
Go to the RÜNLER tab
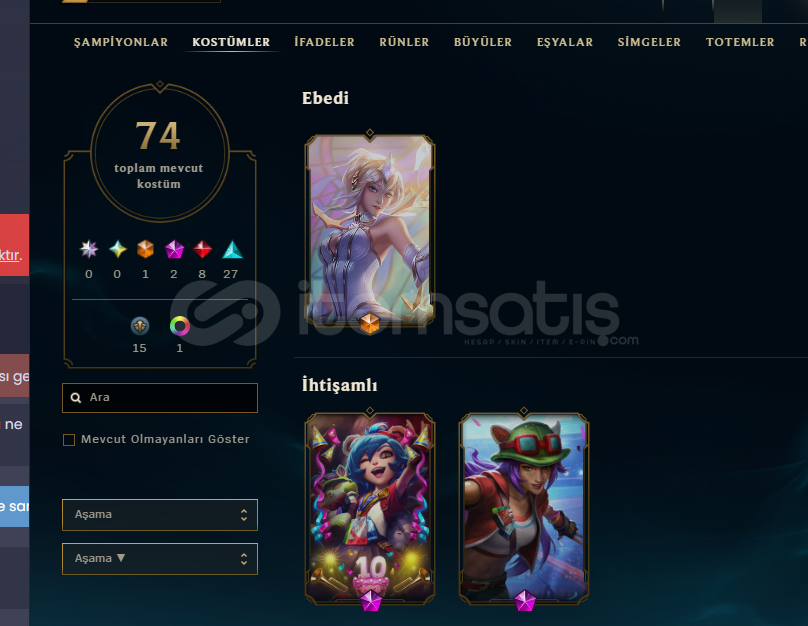pos(404,42)
